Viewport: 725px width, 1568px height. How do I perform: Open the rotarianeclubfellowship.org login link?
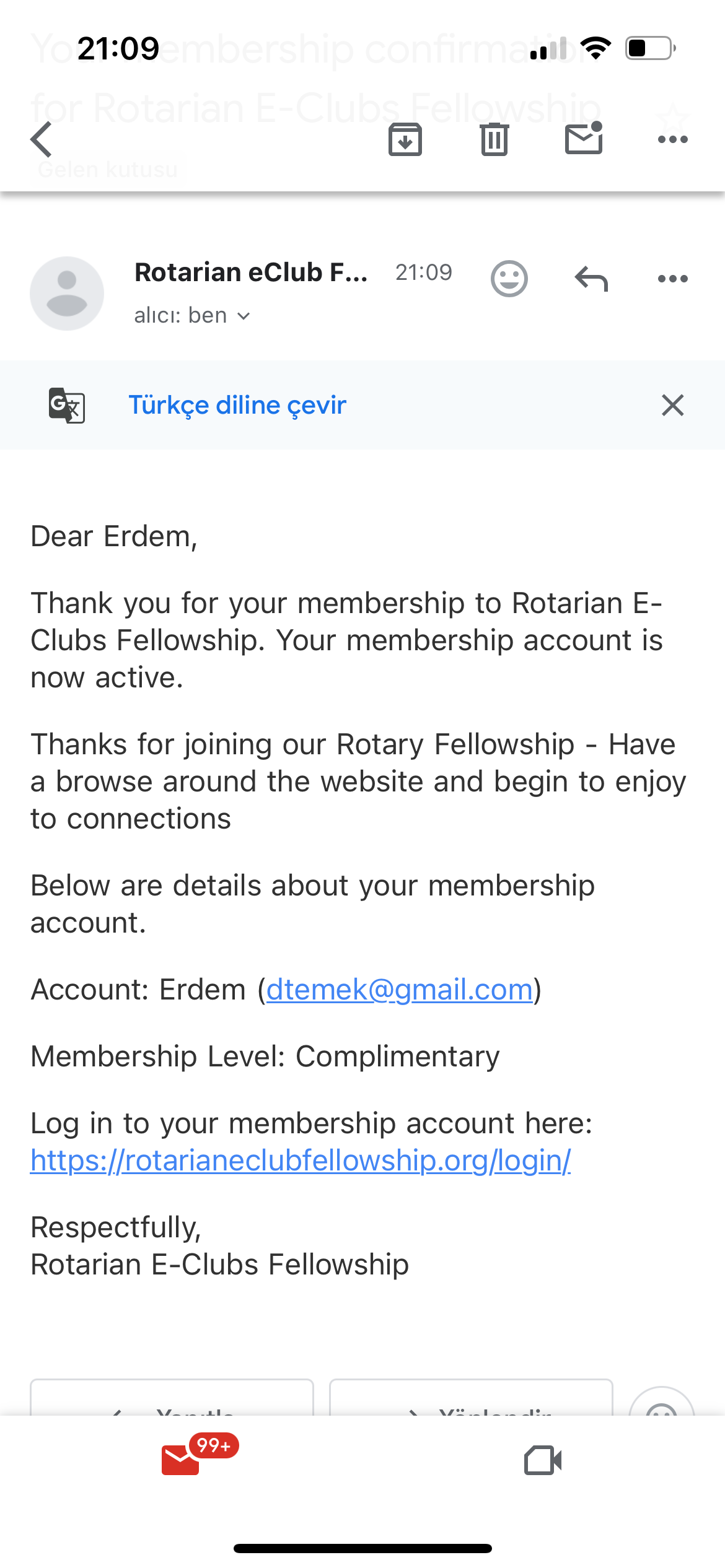point(301,1160)
